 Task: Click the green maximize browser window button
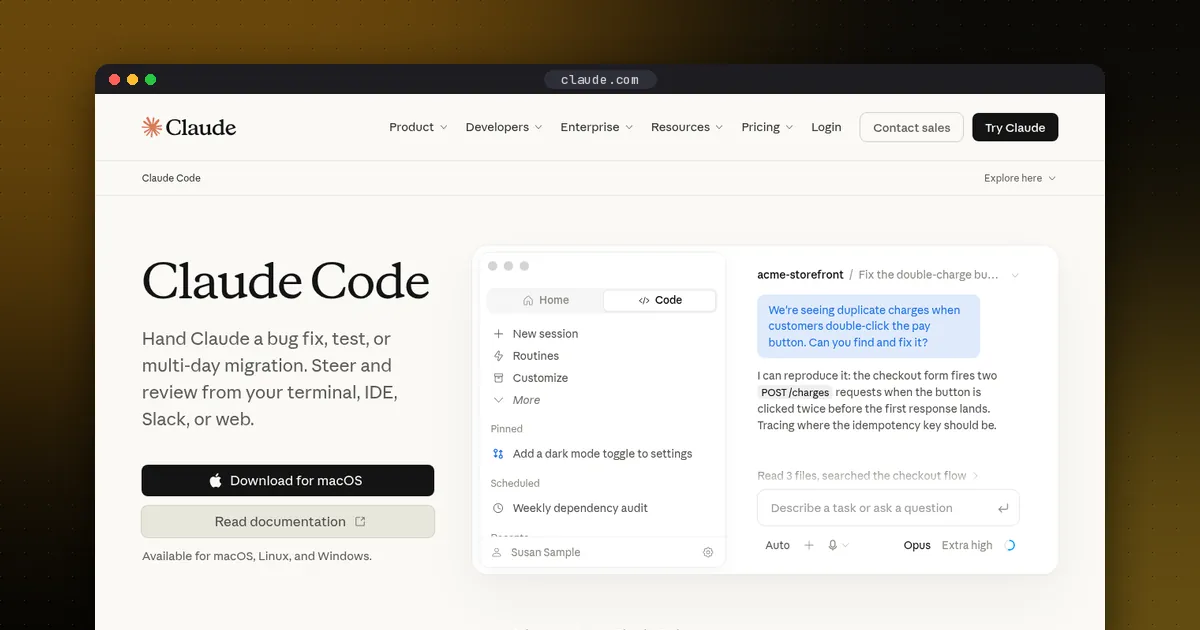coord(151,80)
